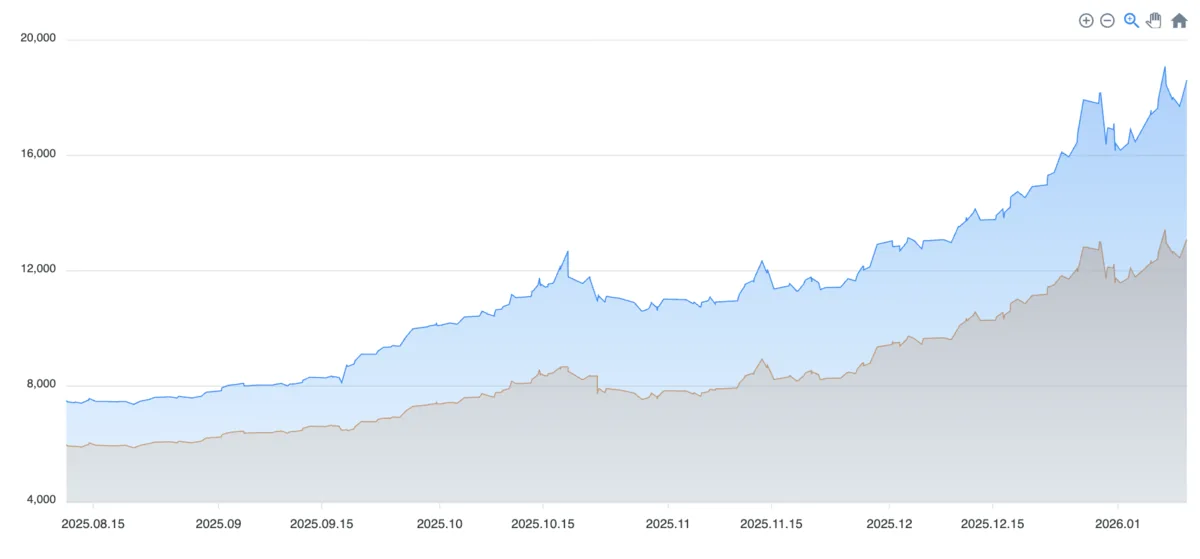This screenshot has width=1200, height=559.
Task: Click the 2025.10.15 x-axis date label
Action: coord(543,523)
